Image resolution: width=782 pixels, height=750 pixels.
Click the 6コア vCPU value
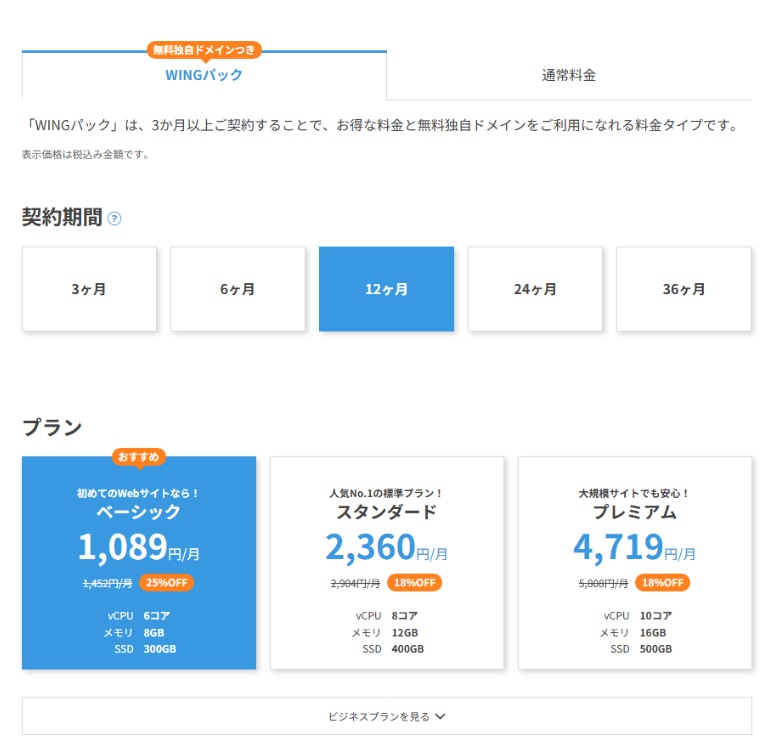click(157, 616)
